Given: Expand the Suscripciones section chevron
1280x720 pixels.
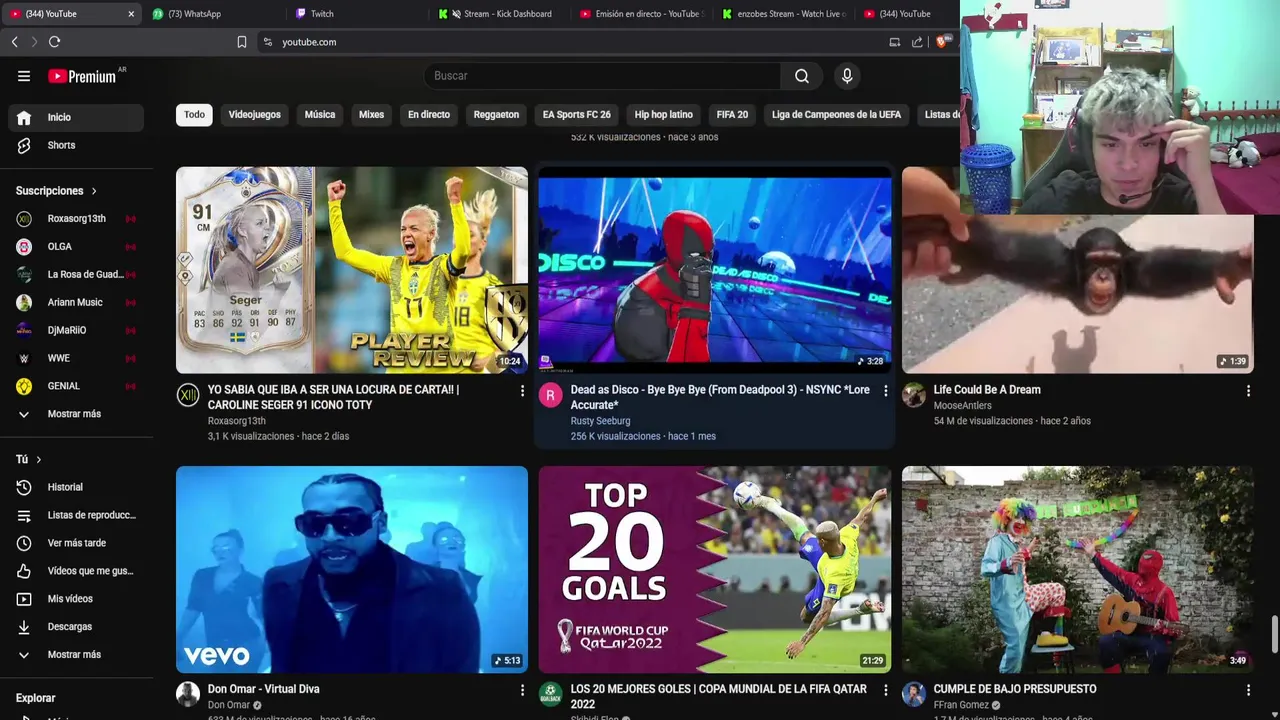Looking at the screenshot, I should [x=94, y=191].
